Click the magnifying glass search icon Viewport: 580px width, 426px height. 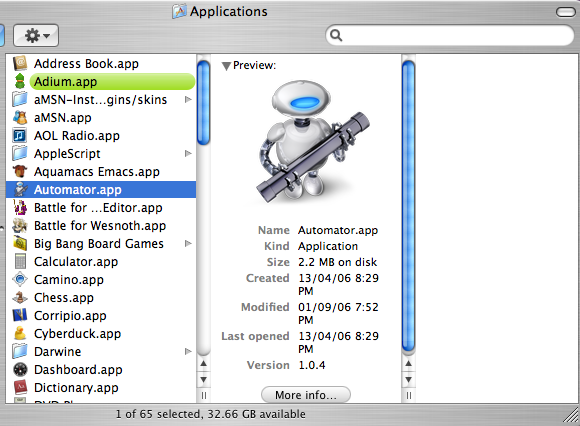(336, 35)
